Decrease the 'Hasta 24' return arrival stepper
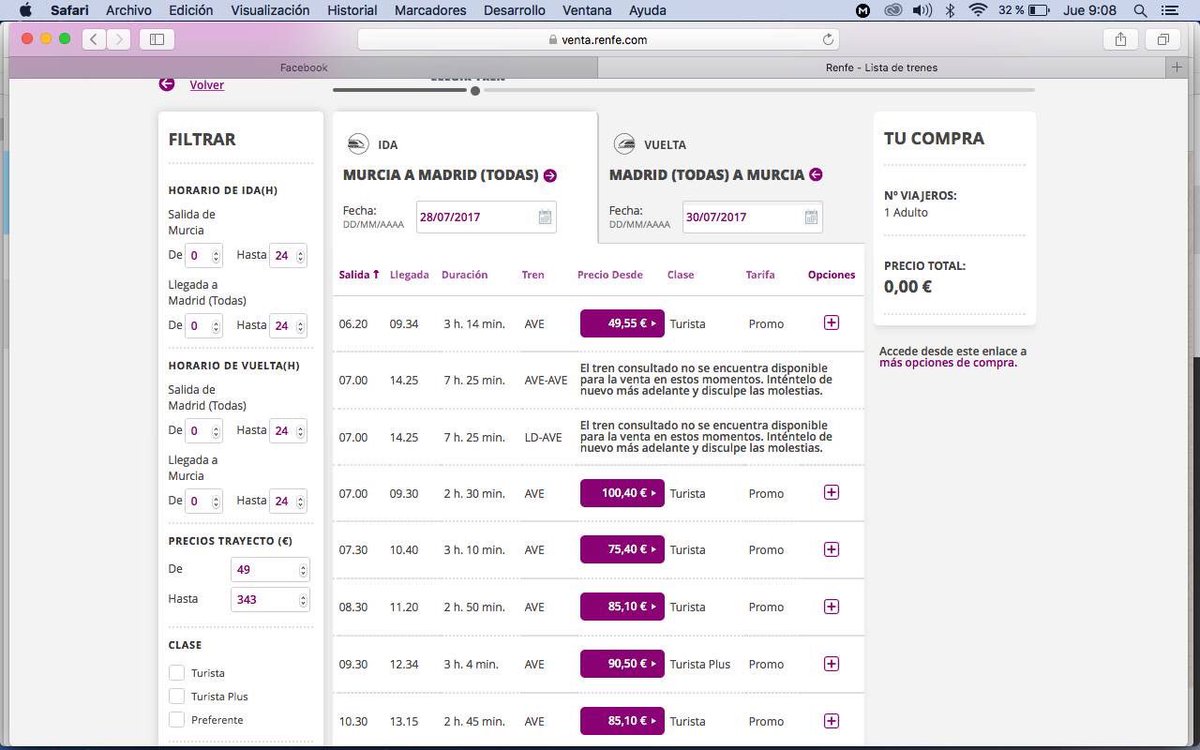 pyautogui.click(x=300, y=505)
